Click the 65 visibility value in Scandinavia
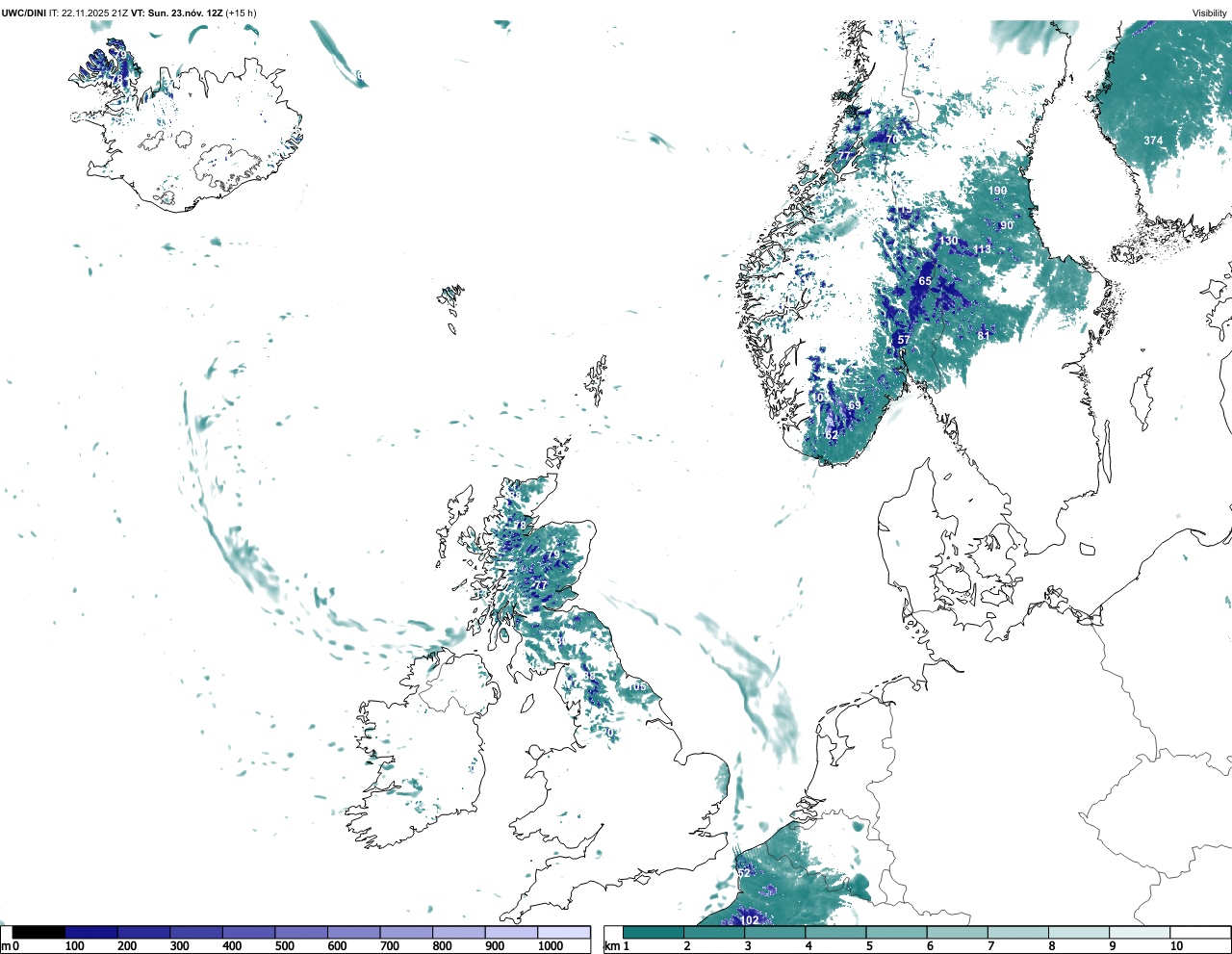 point(925,281)
